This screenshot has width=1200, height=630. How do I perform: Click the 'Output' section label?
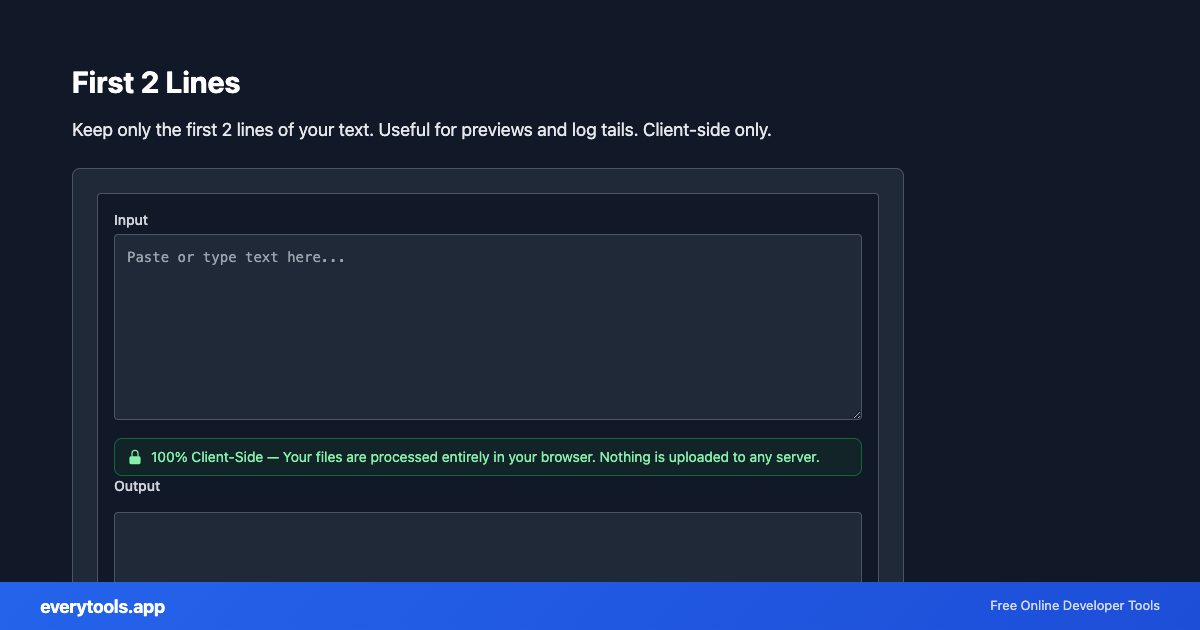pyautogui.click(x=137, y=486)
